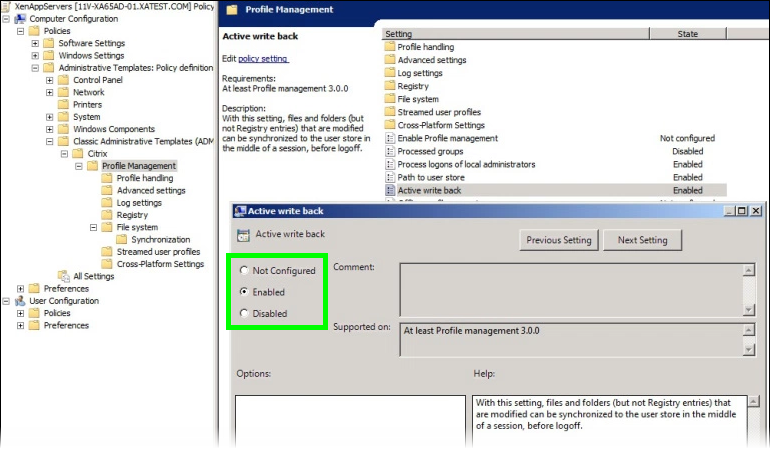Click the Computer Configuration node icon

20,19
